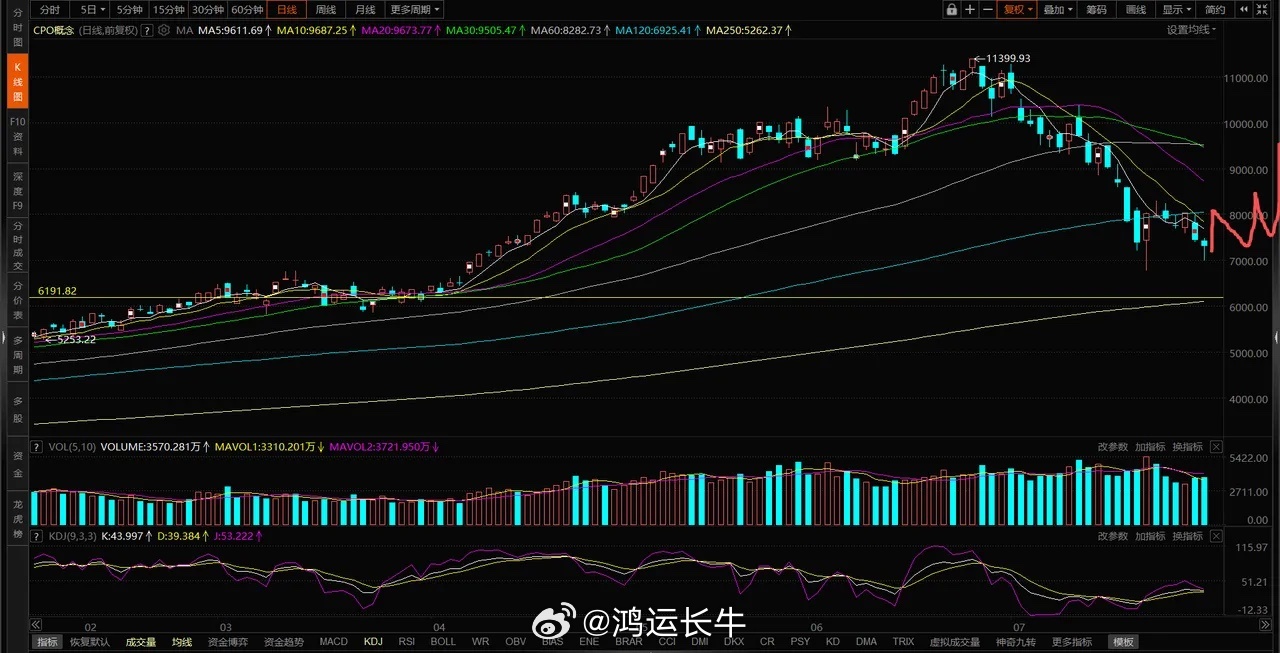Viewport: 1280px width, 653px height.
Task: Click the 恢复默认 restore default button
Action: (x=90, y=642)
